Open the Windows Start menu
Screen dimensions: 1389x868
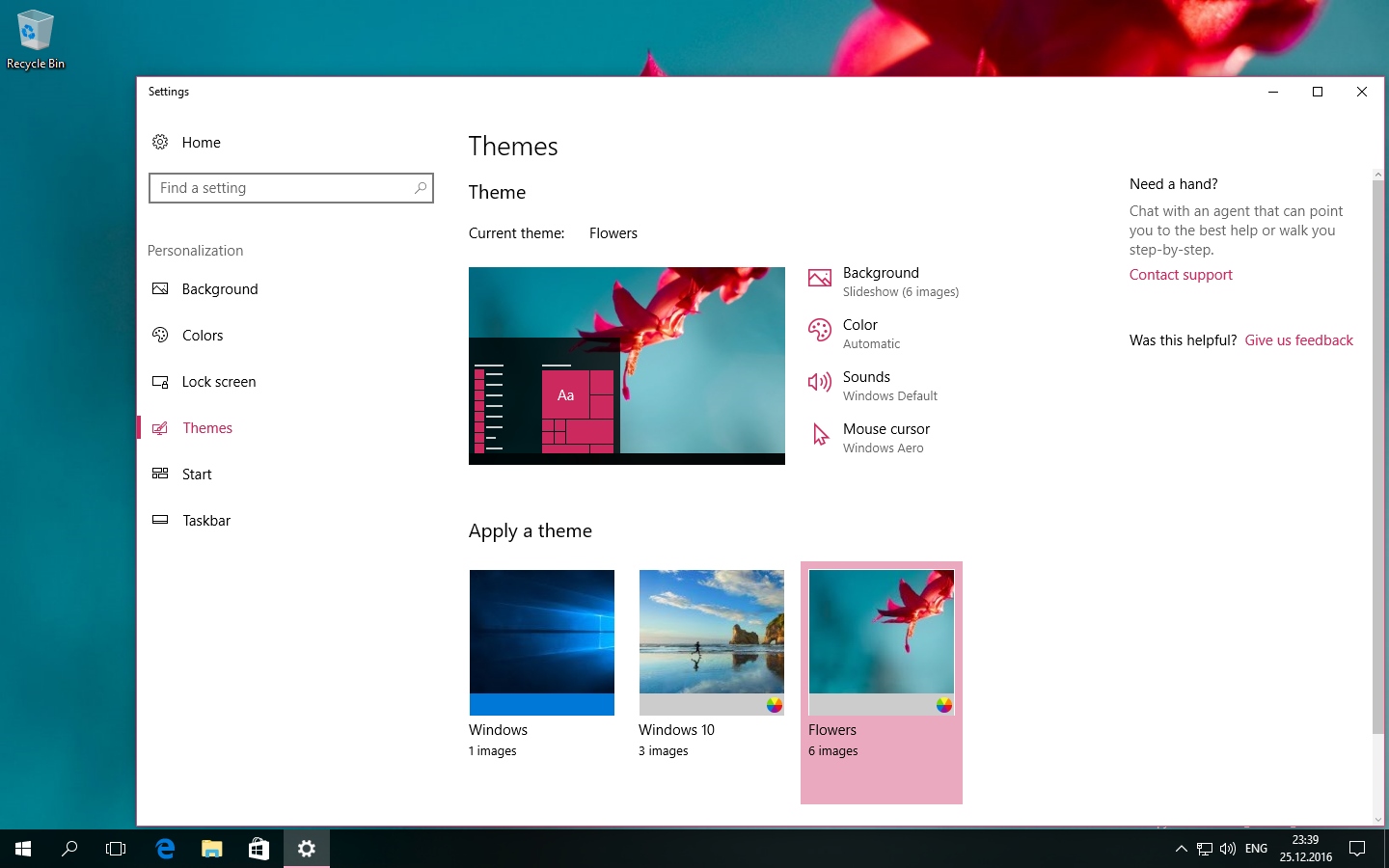pyautogui.click(x=23, y=849)
